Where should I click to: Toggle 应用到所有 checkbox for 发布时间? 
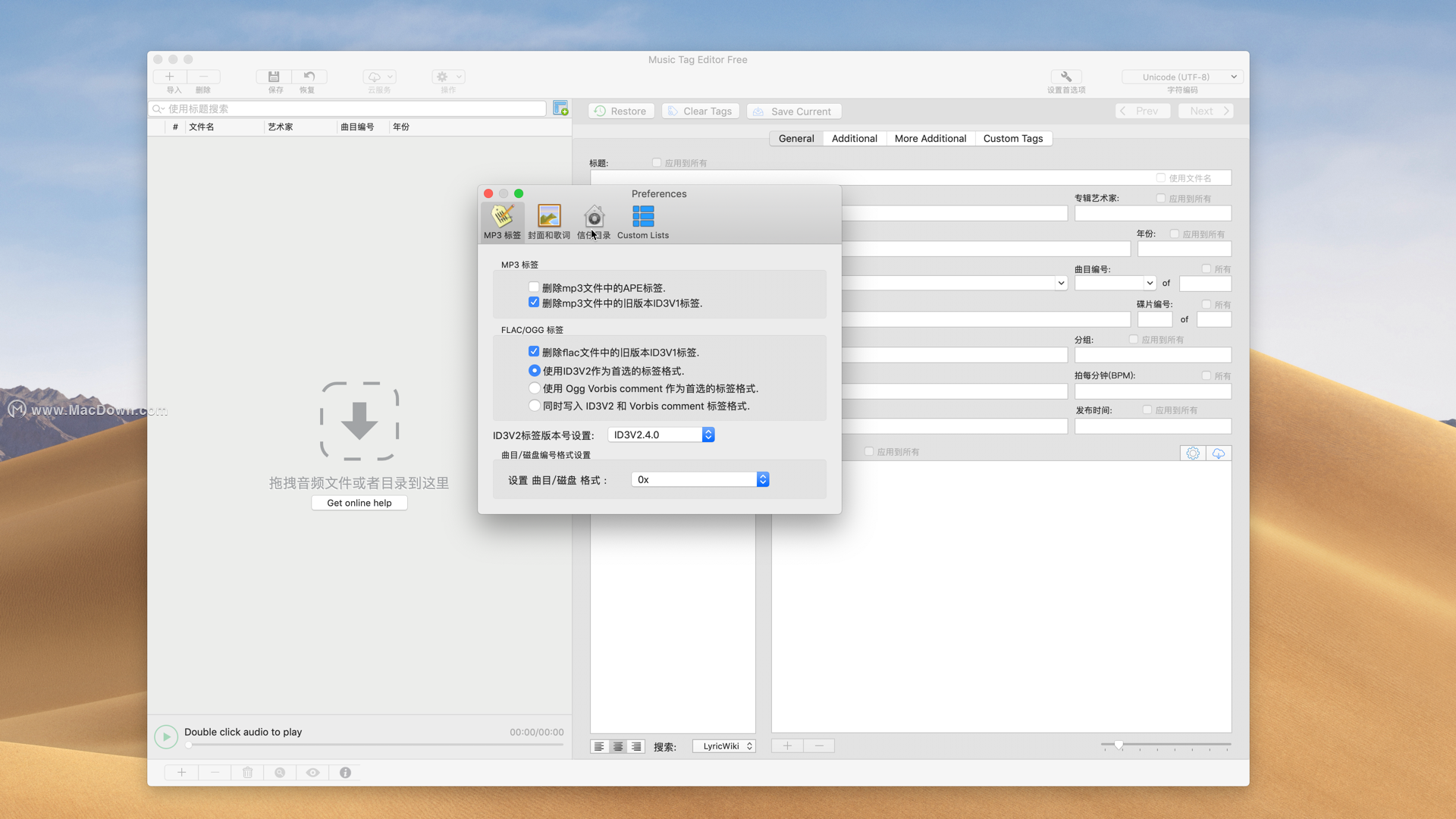(1147, 409)
